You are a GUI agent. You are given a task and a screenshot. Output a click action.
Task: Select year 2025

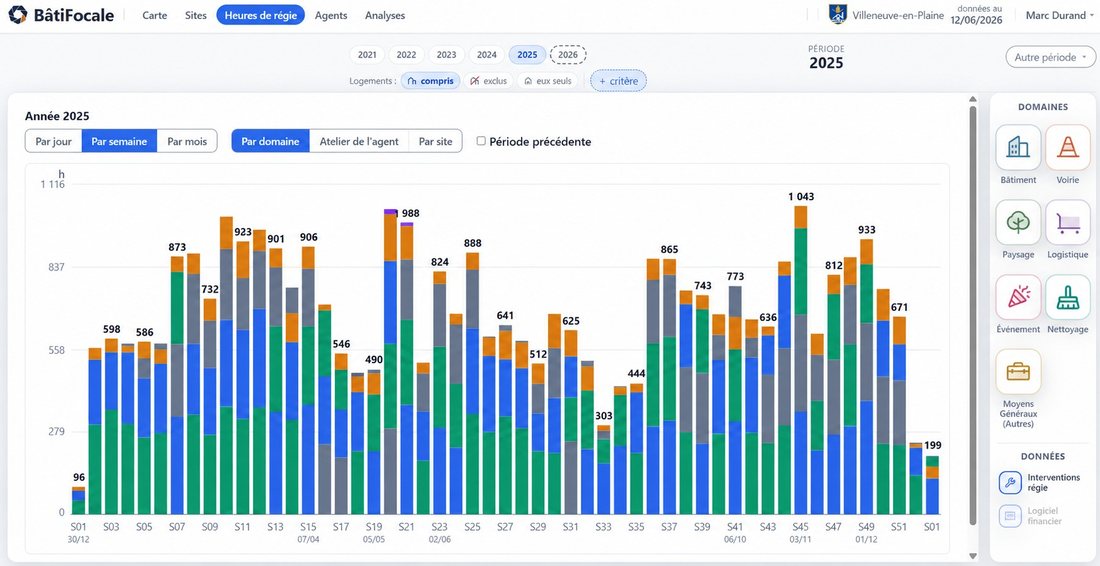point(528,55)
